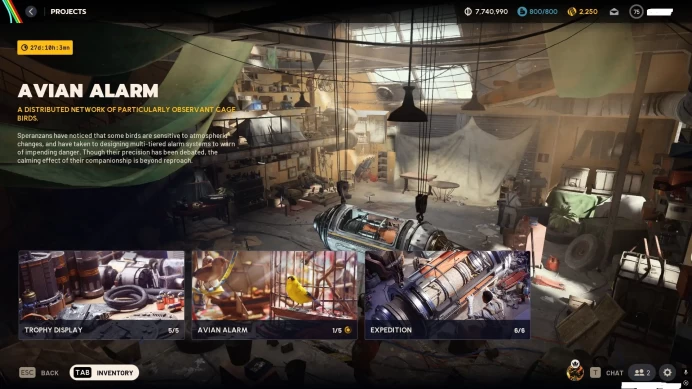692x389 pixels.
Task: Click the level 75 circle badge
Action: pyautogui.click(x=636, y=12)
